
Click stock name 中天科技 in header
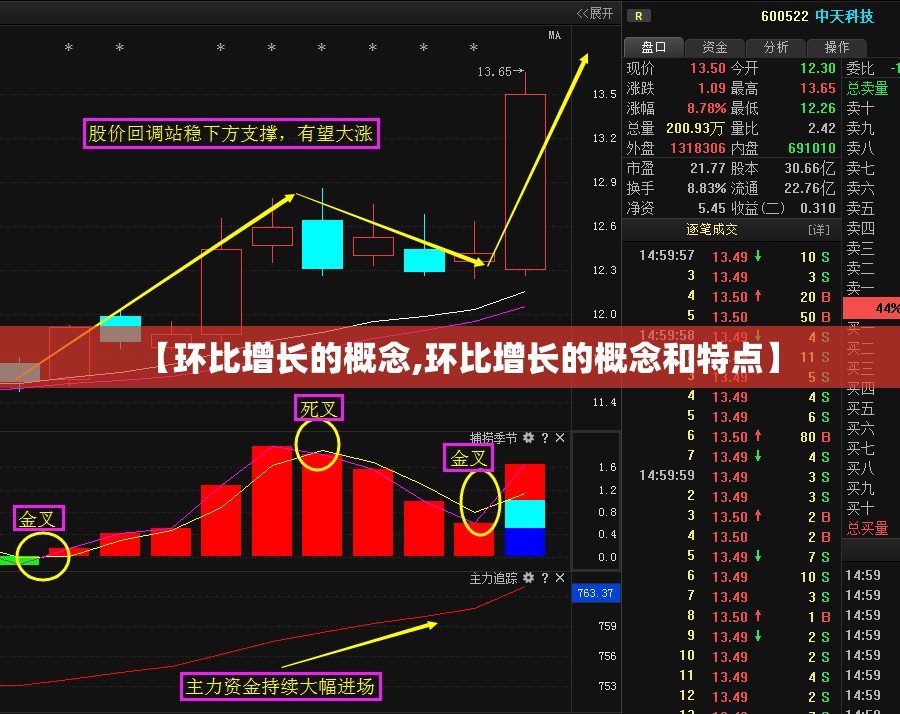click(845, 16)
